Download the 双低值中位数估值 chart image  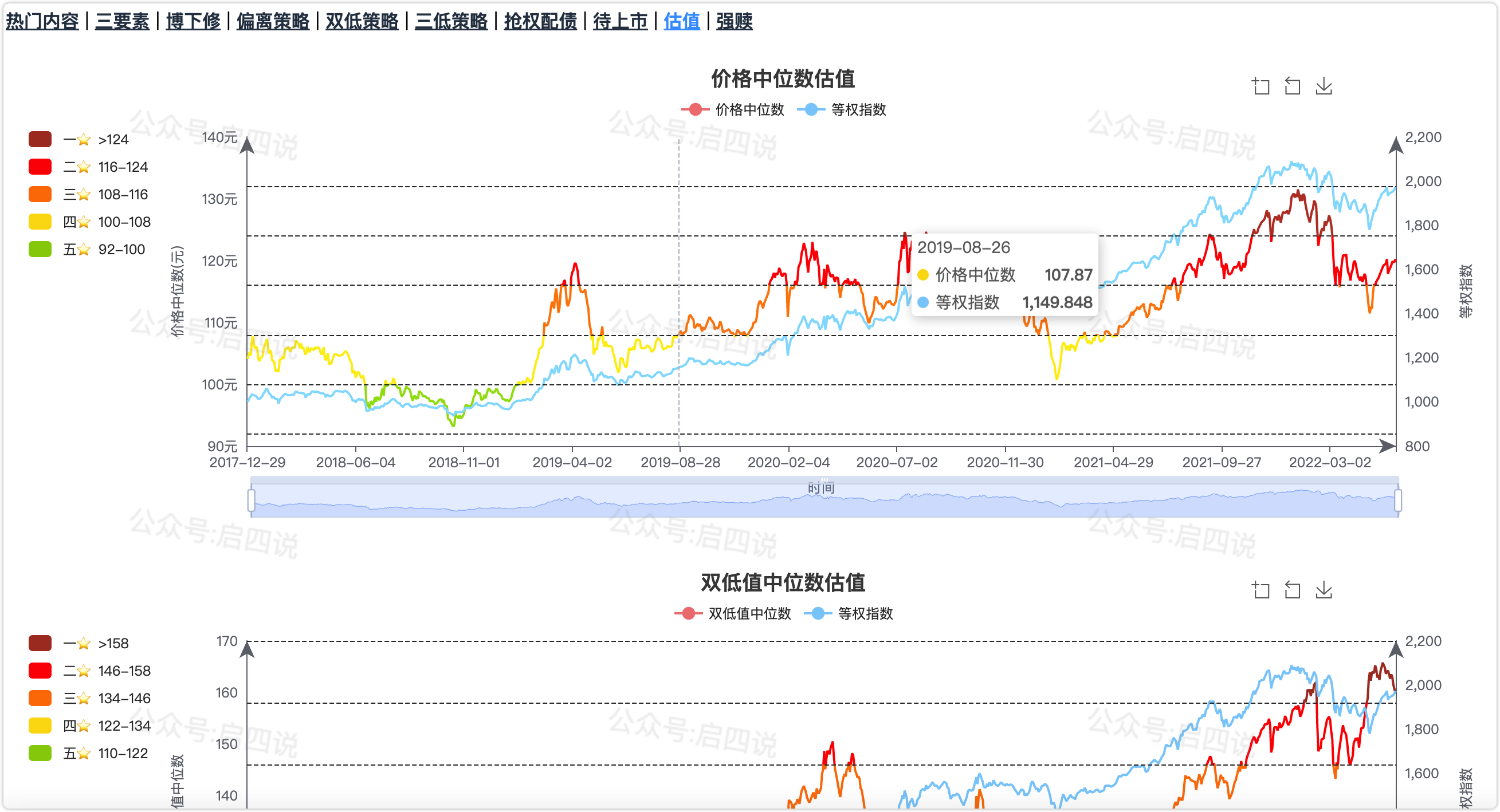(1324, 590)
